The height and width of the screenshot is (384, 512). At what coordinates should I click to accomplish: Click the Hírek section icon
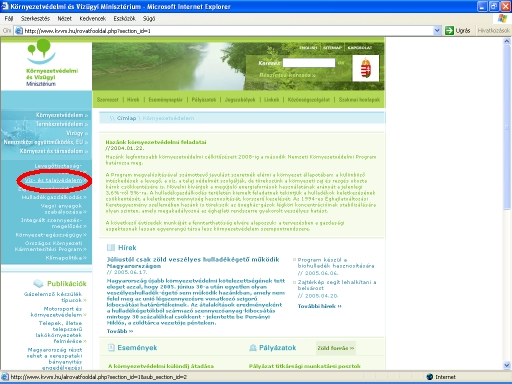coord(111,248)
